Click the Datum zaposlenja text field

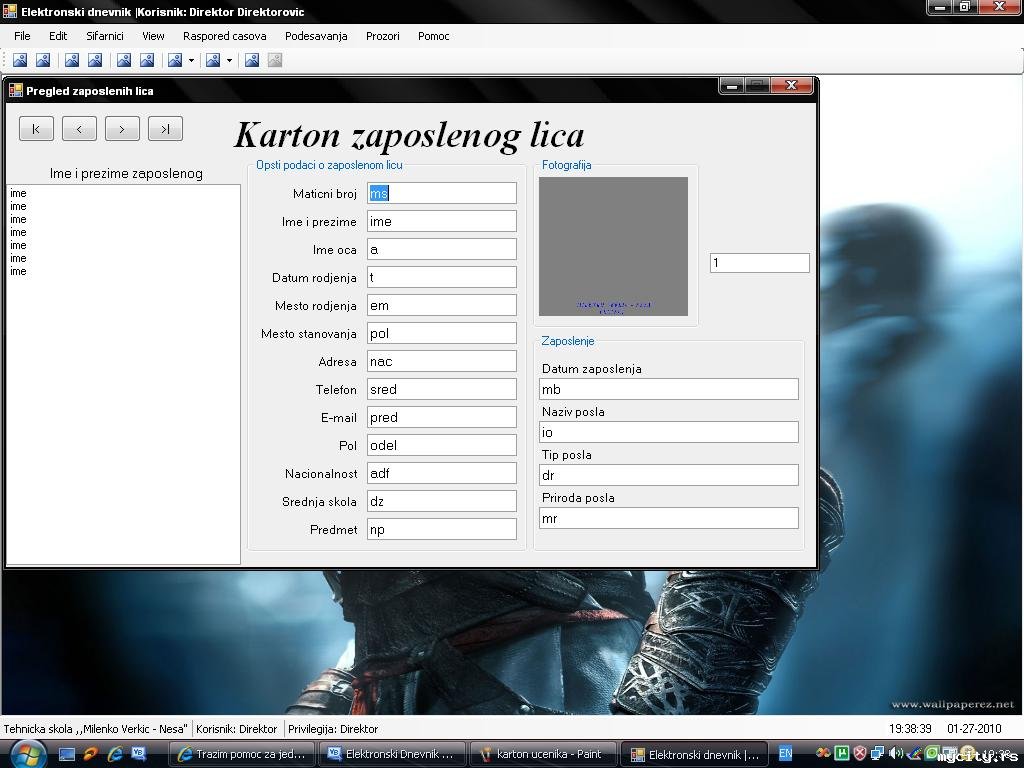tap(668, 389)
